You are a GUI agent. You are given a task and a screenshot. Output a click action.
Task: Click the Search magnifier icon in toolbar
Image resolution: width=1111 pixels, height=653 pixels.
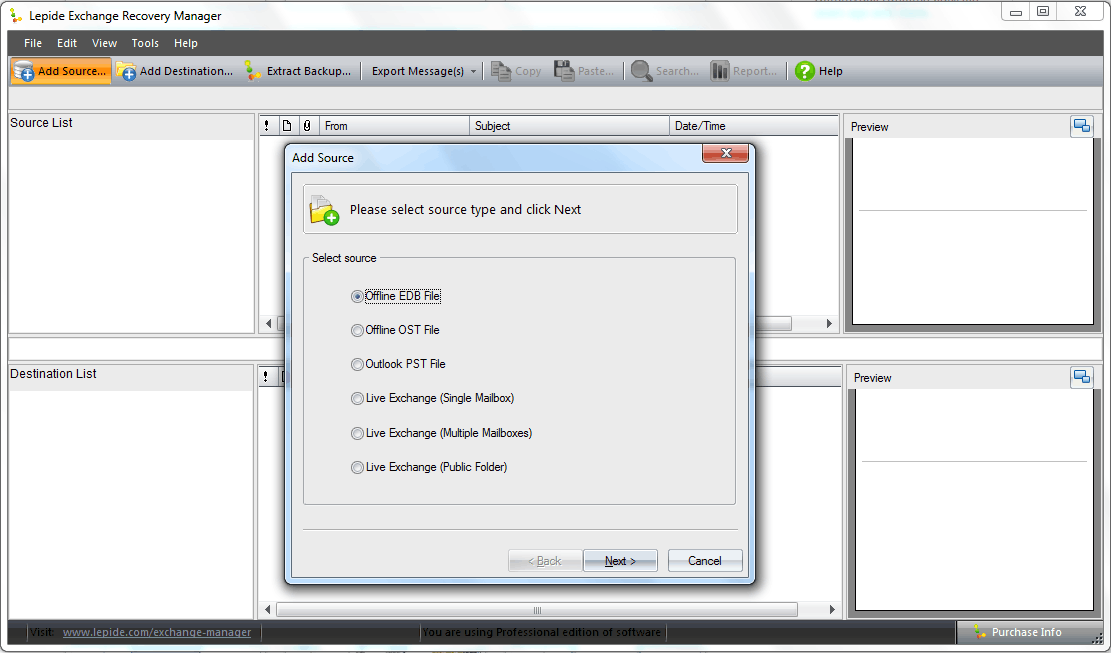pos(641,71)
